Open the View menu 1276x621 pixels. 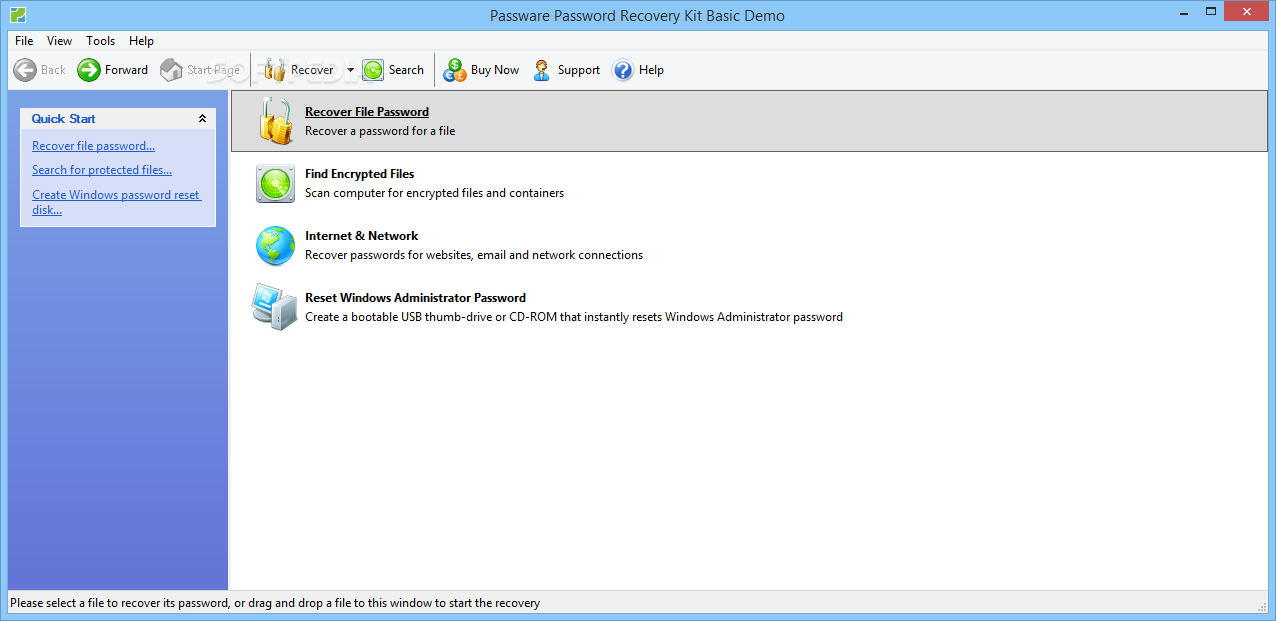[59, 41]
